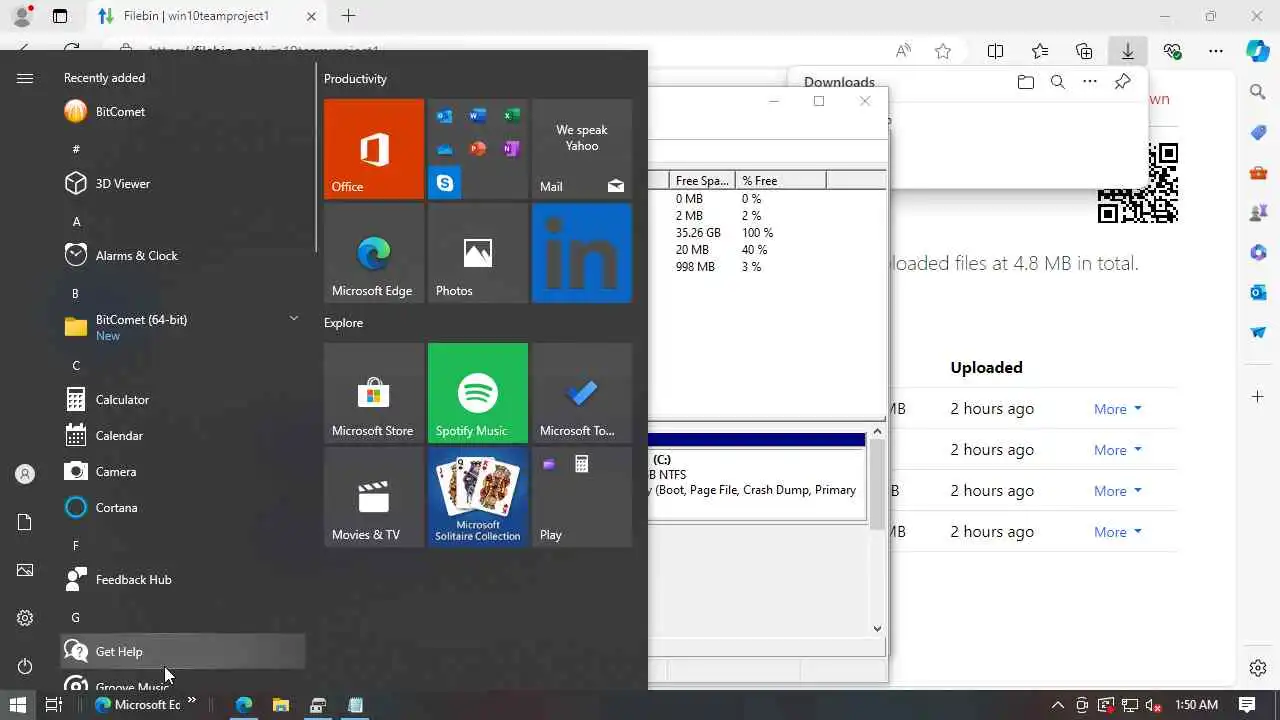Open Task View on the taskbar
Image resolution: width=1280 pixels, height=720 pixels.
(54, 705)
